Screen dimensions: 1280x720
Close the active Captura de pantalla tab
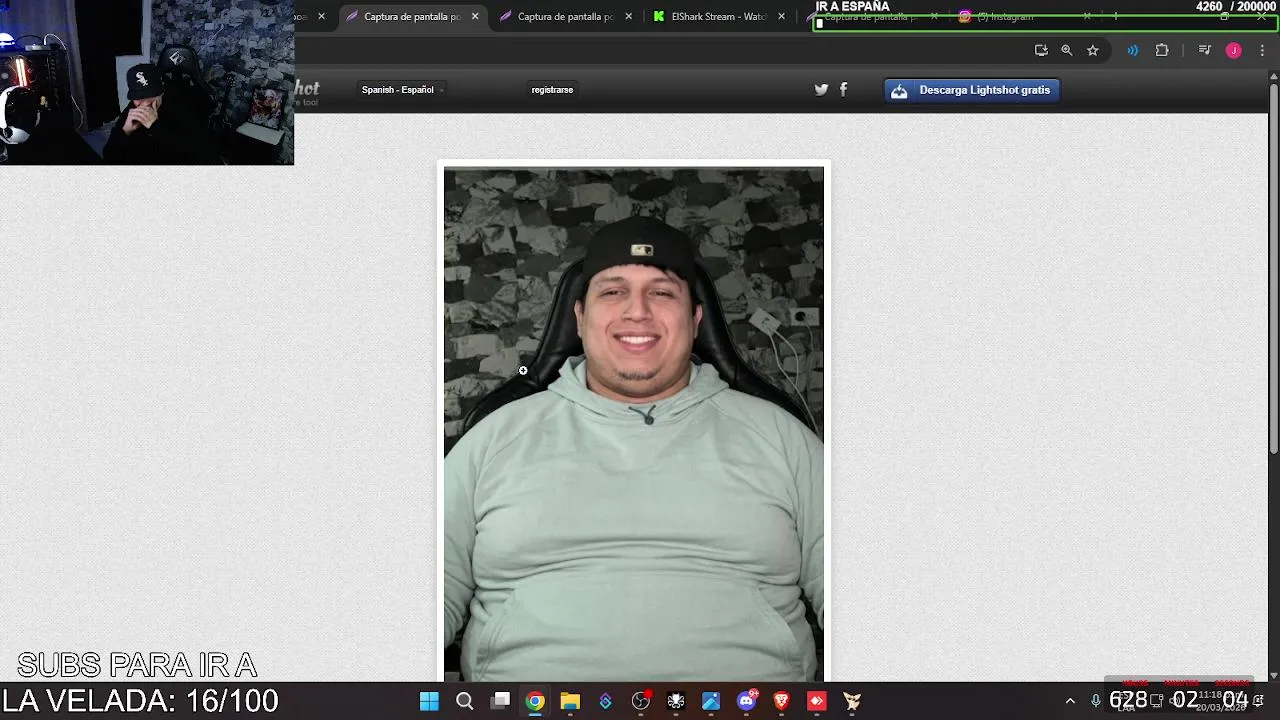475,16
